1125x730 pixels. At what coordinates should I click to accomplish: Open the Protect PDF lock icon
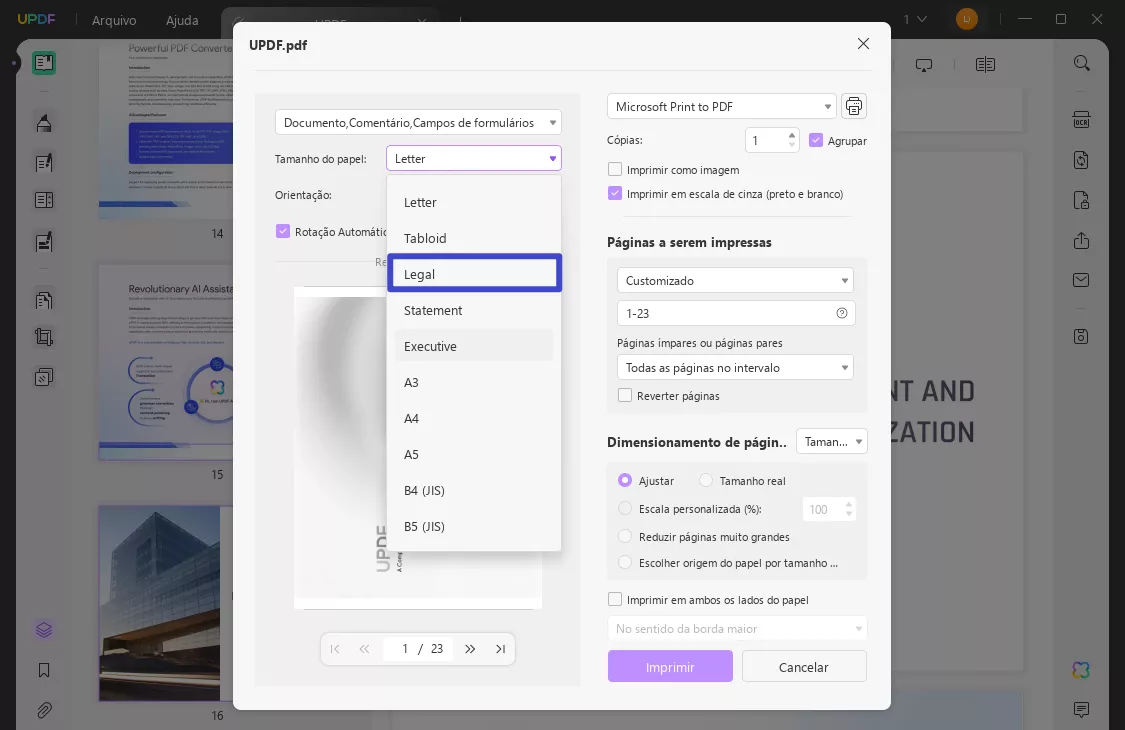pos(1081,200)
